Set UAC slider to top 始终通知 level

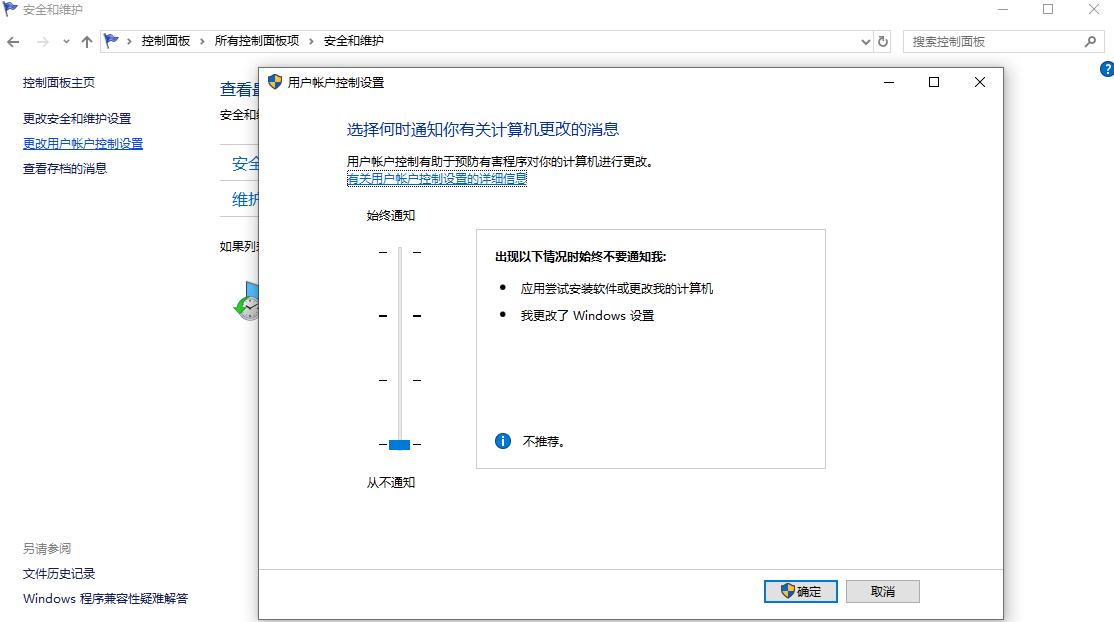coord(400,252)
